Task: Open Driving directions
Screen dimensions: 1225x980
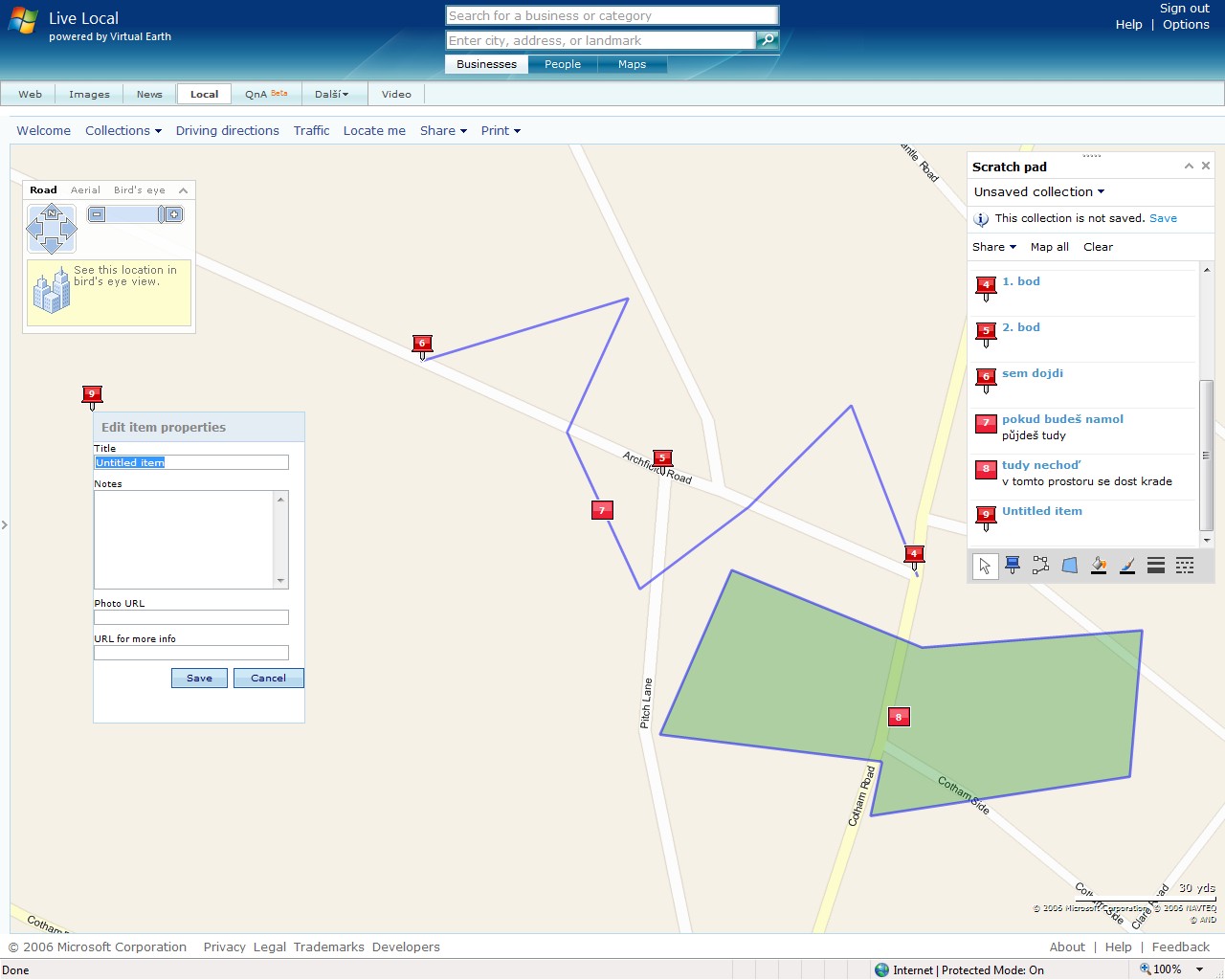Action: tap(228, 131)
